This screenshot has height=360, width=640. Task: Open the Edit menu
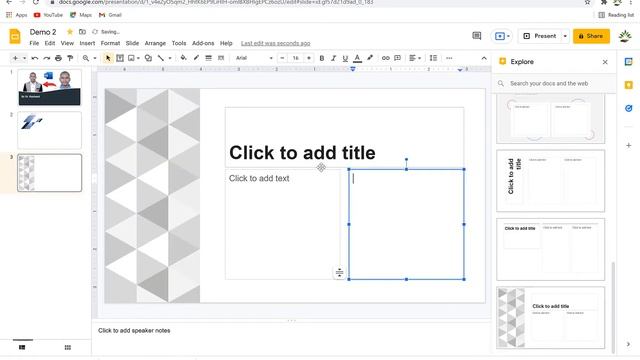[x=50, y=43]
